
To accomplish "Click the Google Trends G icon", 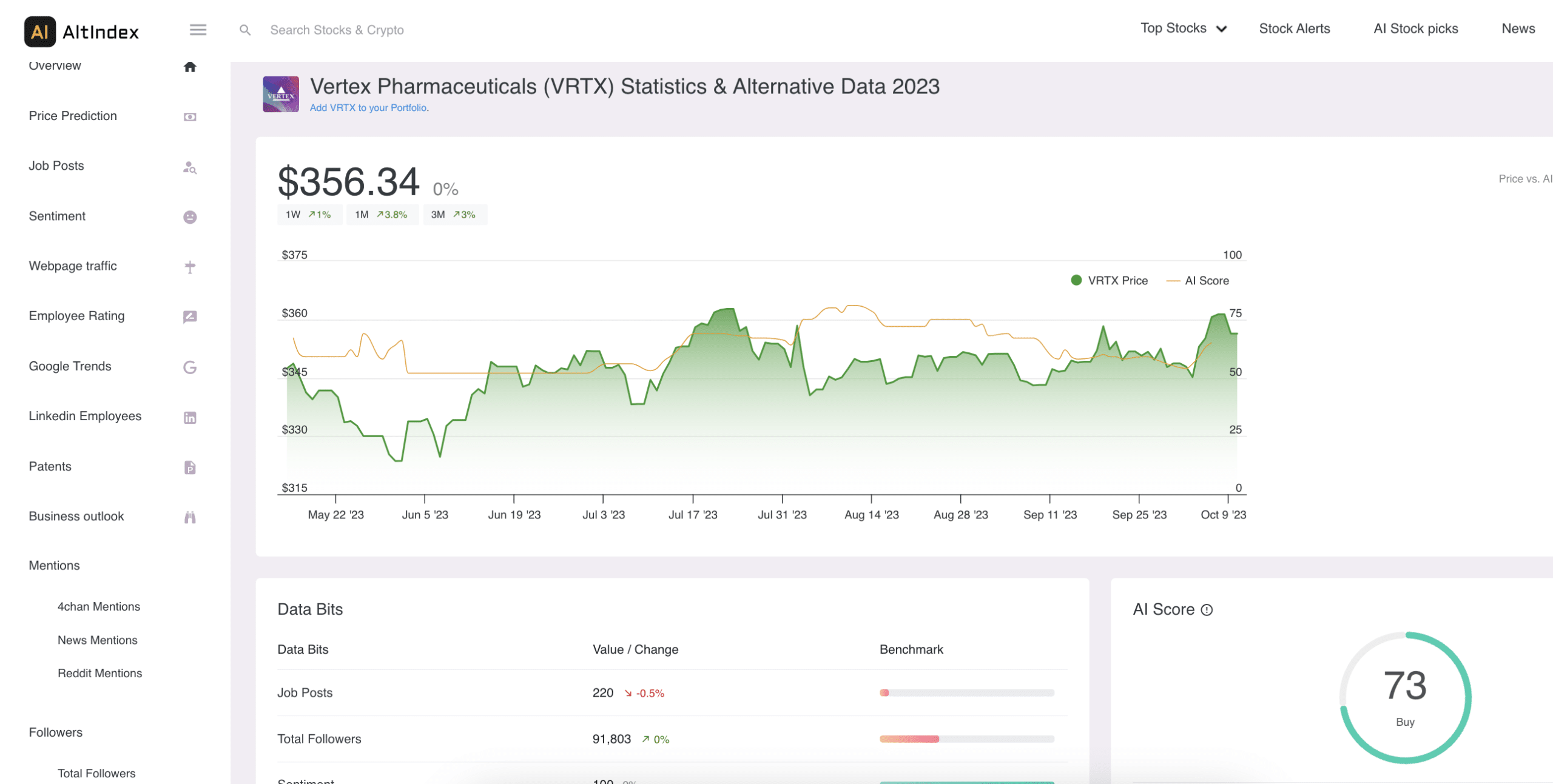I will tap(190, 367).
